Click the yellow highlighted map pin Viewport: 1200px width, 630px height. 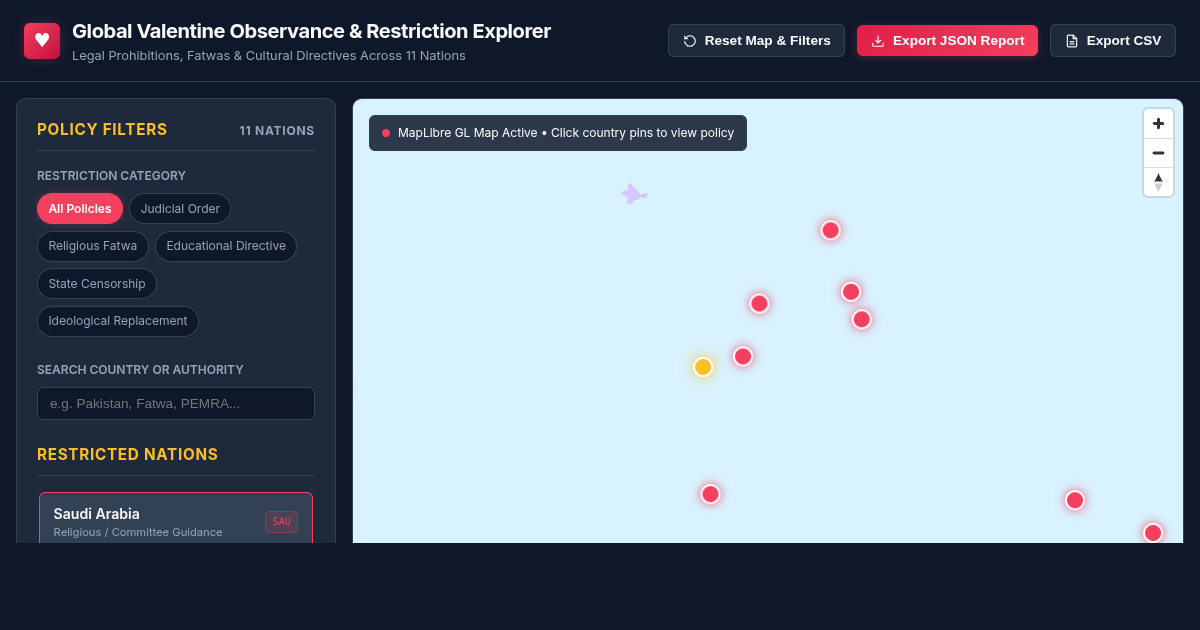(703, 367)
